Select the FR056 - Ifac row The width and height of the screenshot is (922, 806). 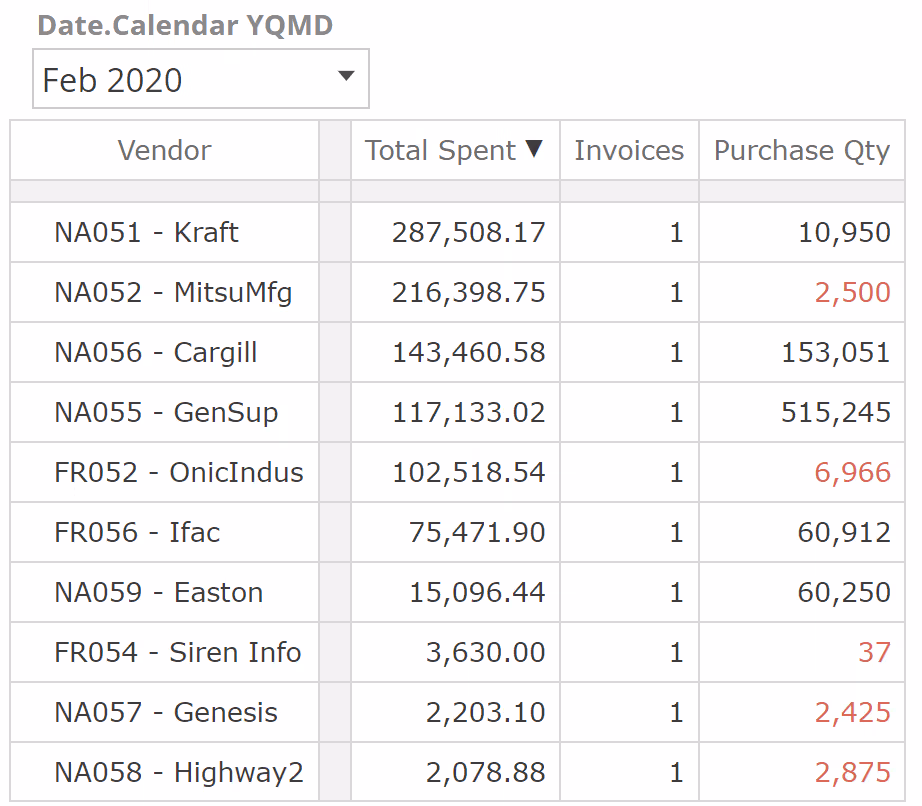point(137,533)
